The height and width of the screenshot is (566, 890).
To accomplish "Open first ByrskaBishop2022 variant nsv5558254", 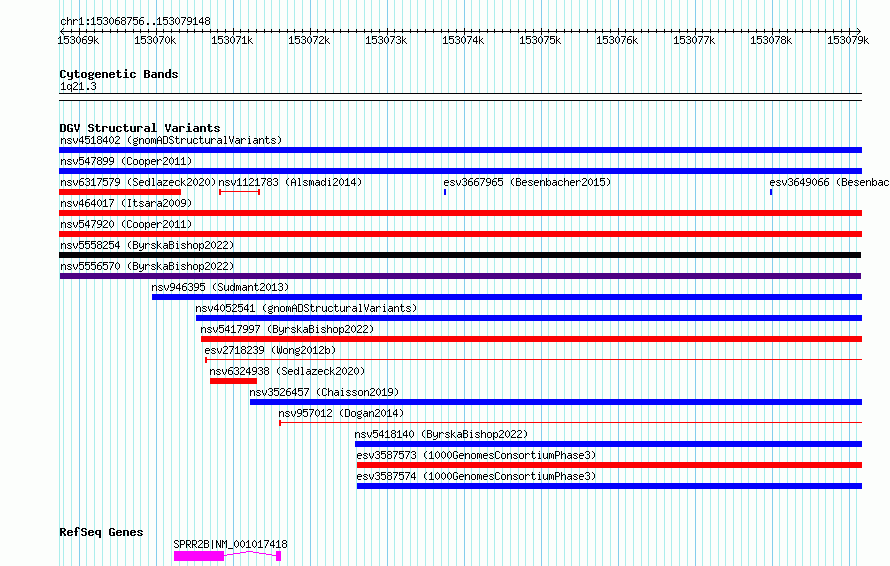I will pyautogui.click(x=147, y=245).
